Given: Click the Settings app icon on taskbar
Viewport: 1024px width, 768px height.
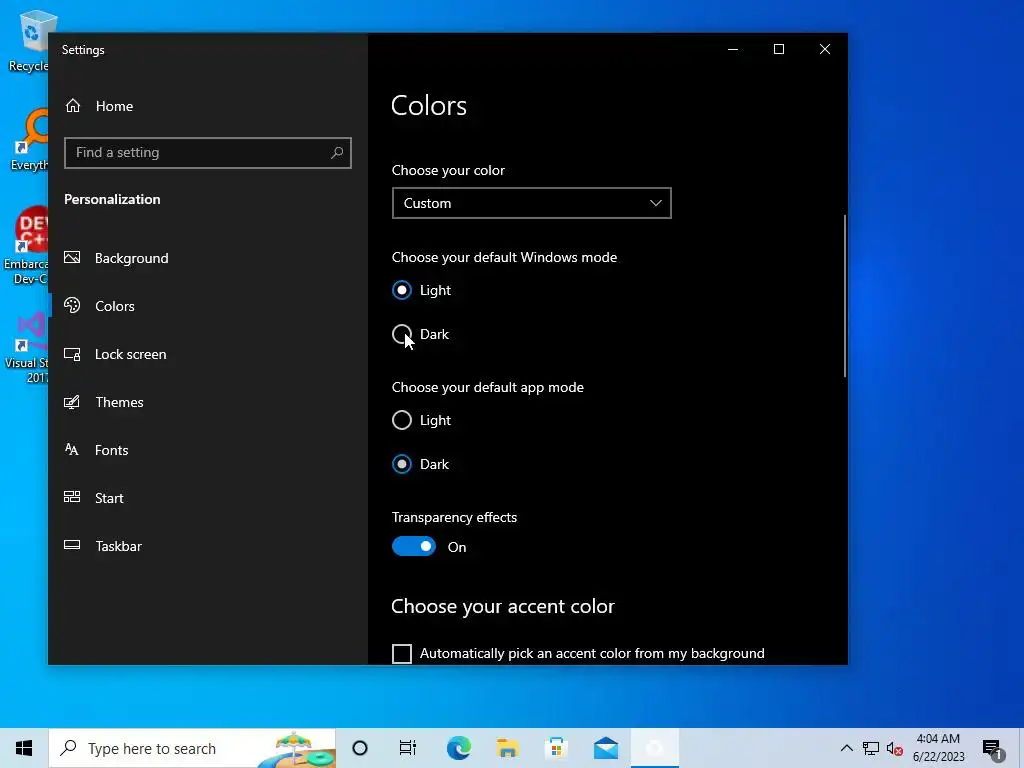Looking at the screenshot, I should [655, 748].
